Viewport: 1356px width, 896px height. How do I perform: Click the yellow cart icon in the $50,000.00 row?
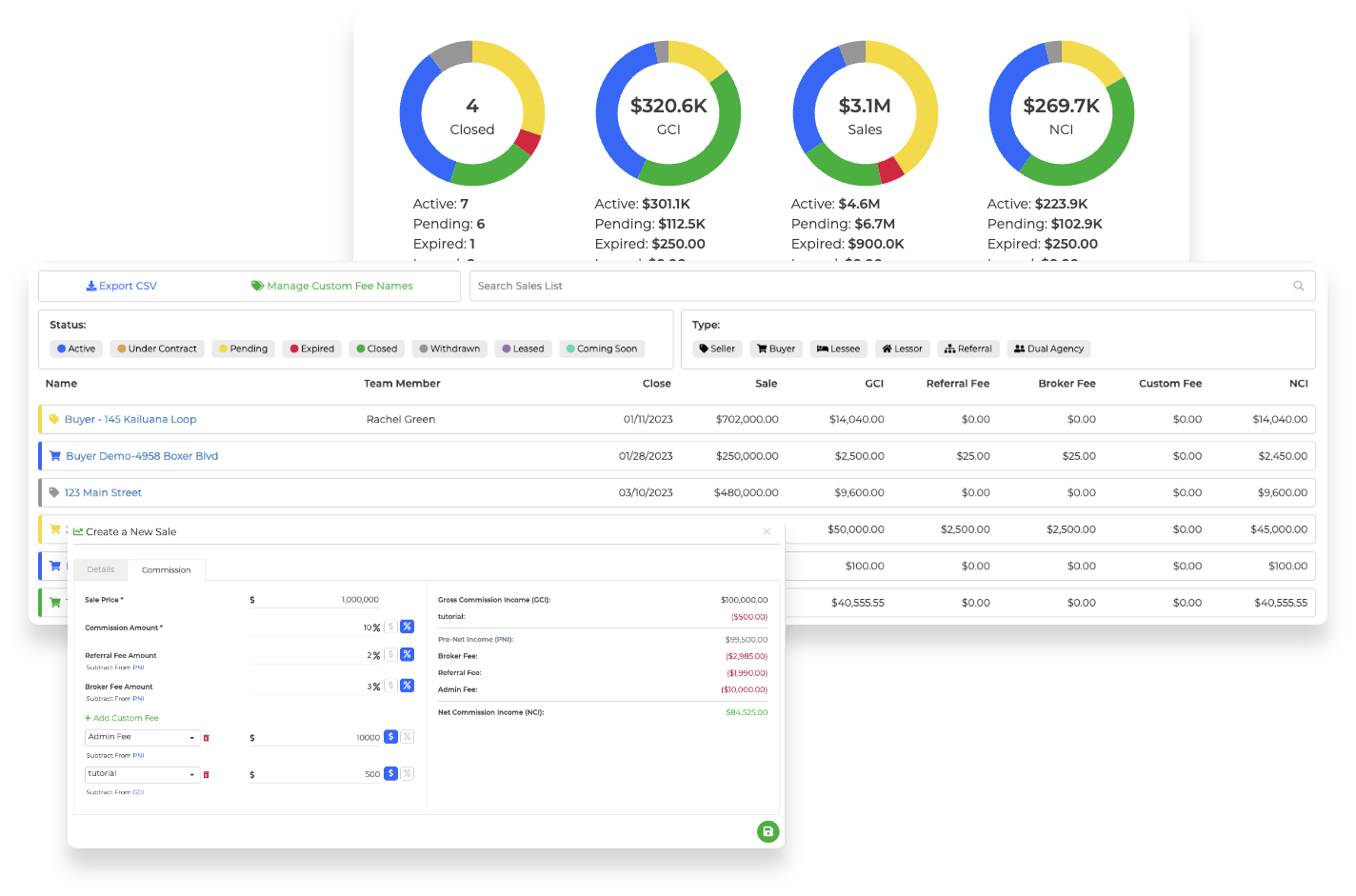tap(55, 528)
